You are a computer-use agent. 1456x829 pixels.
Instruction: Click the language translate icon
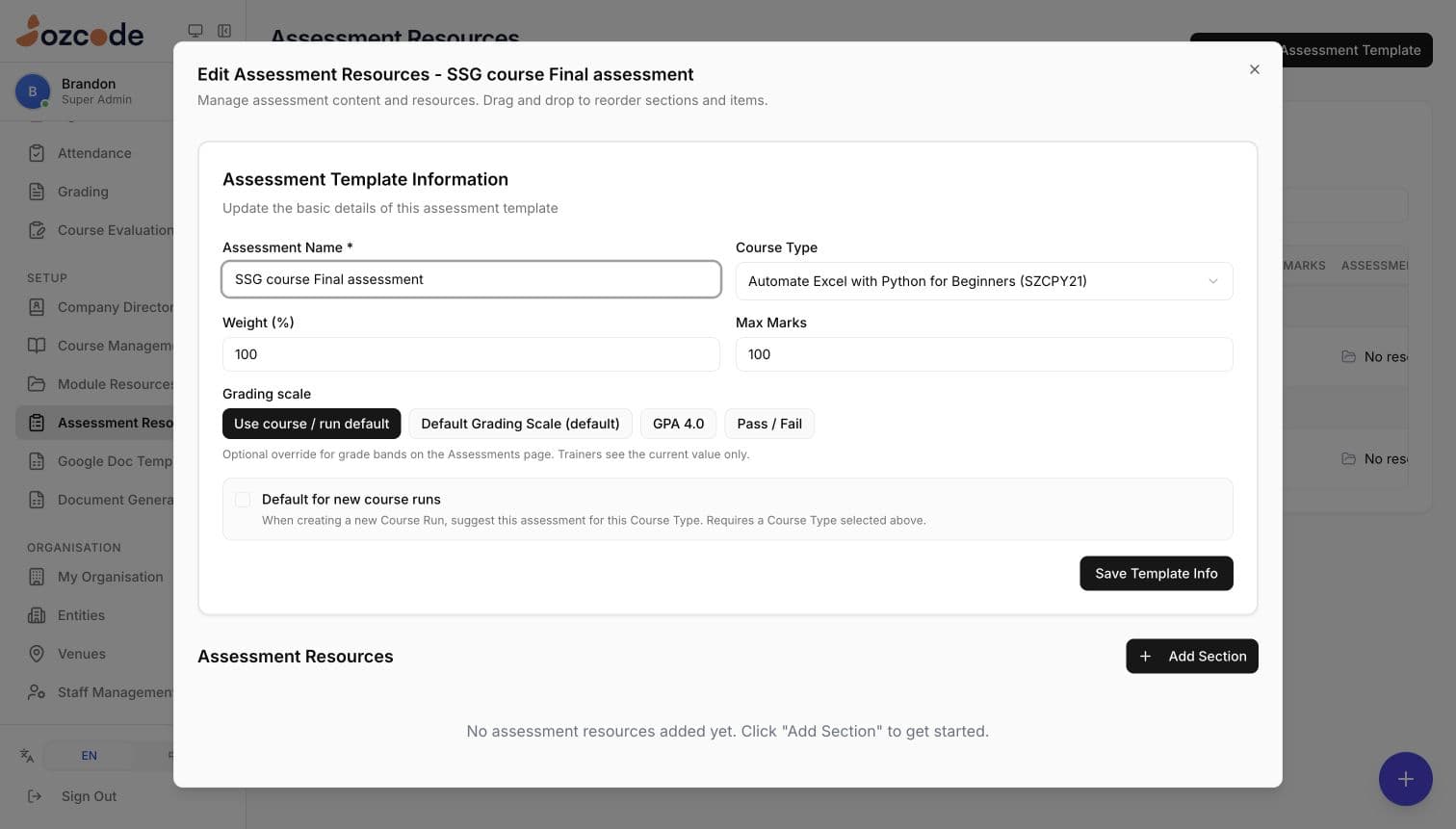click(x=27, y=756)
